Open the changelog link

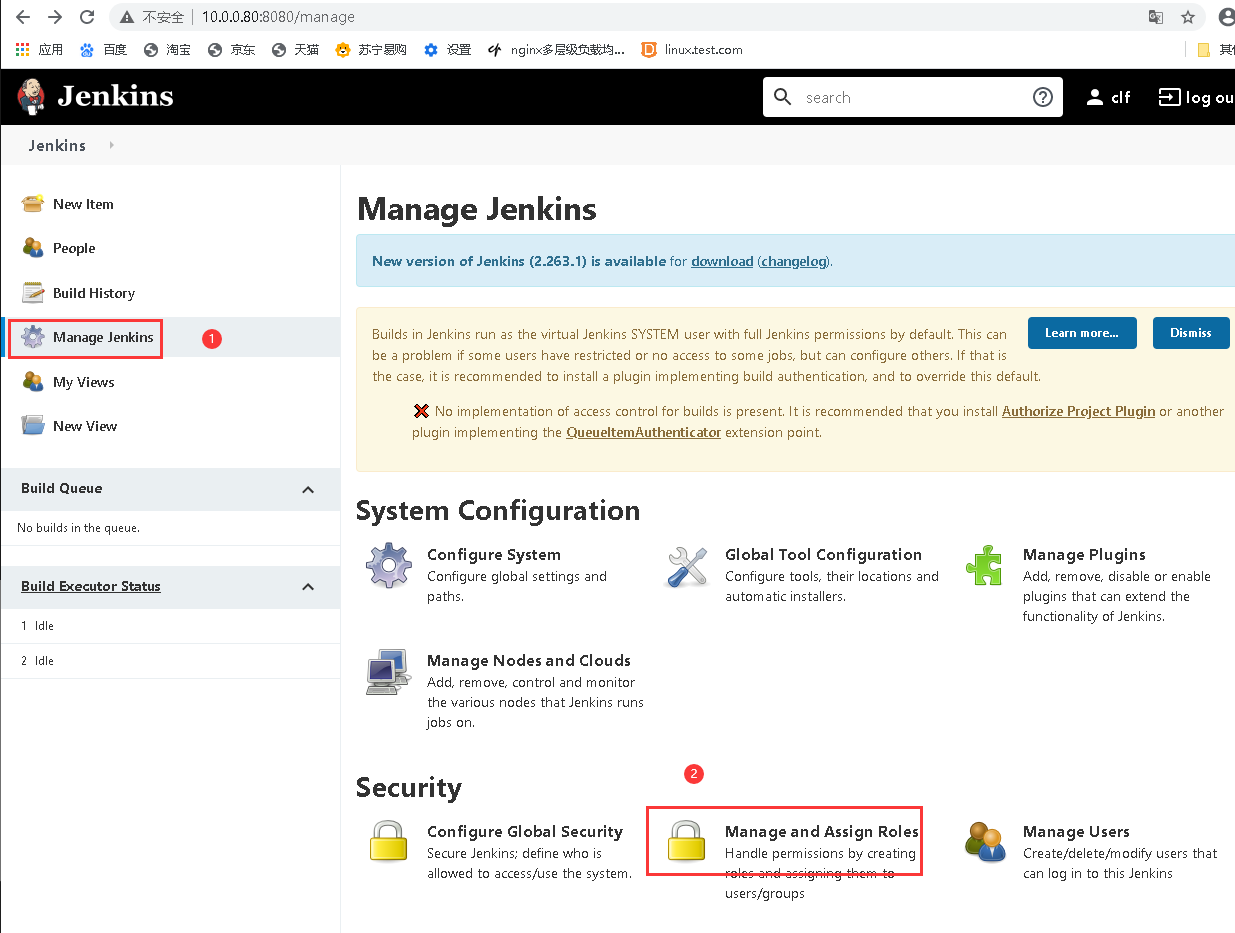794,261
